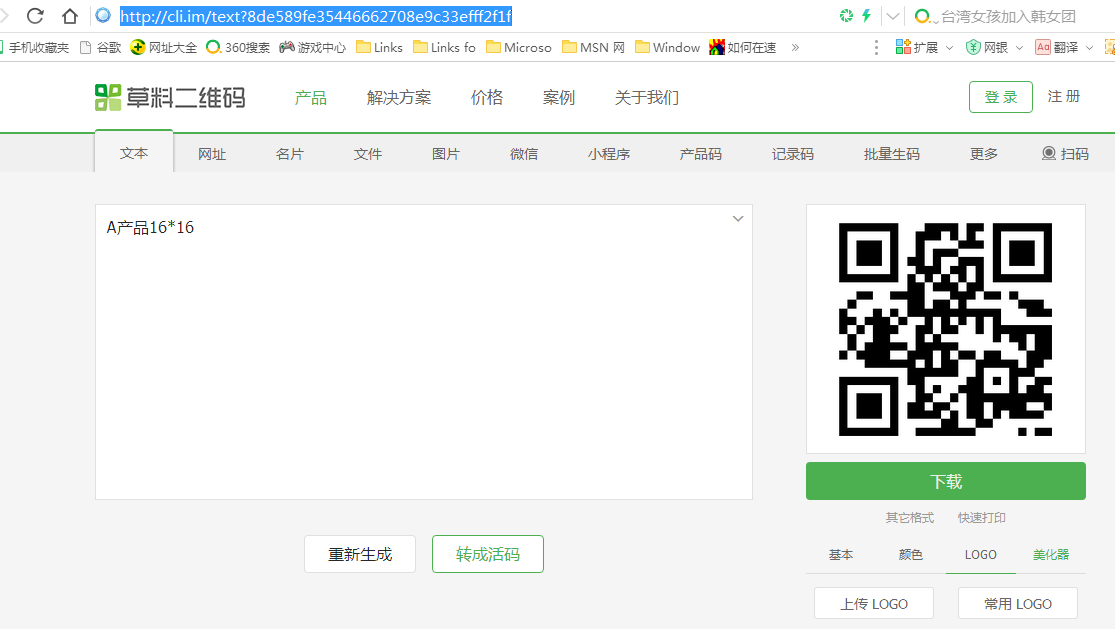Click the lightning speed-mode icon in address bar

pos(866,16)
